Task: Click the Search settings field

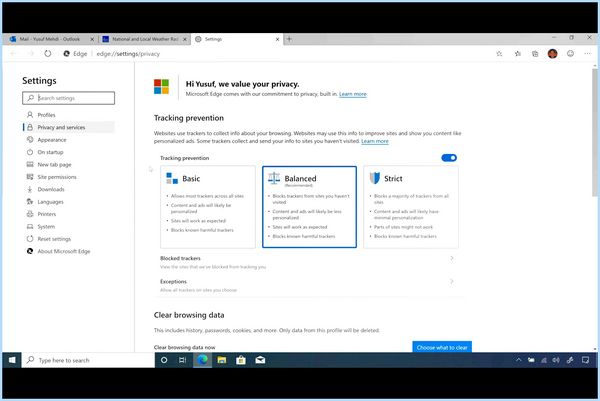Action: coord(68,98)
